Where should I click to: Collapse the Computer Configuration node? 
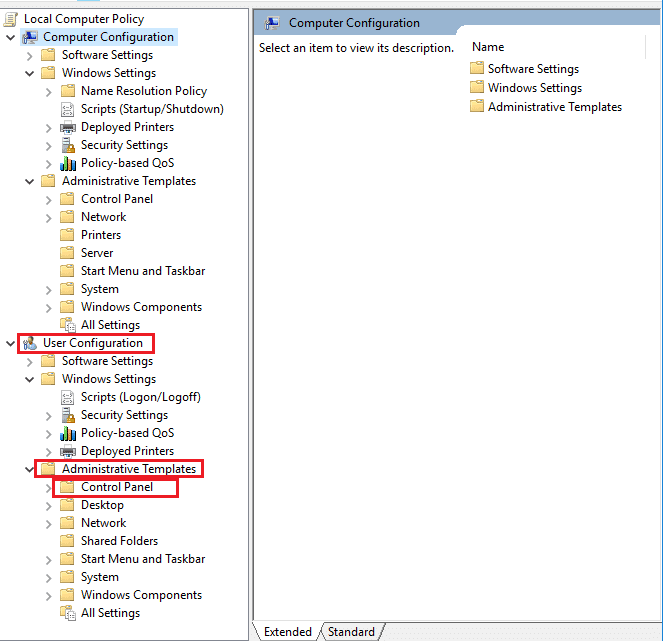[11, 38]
